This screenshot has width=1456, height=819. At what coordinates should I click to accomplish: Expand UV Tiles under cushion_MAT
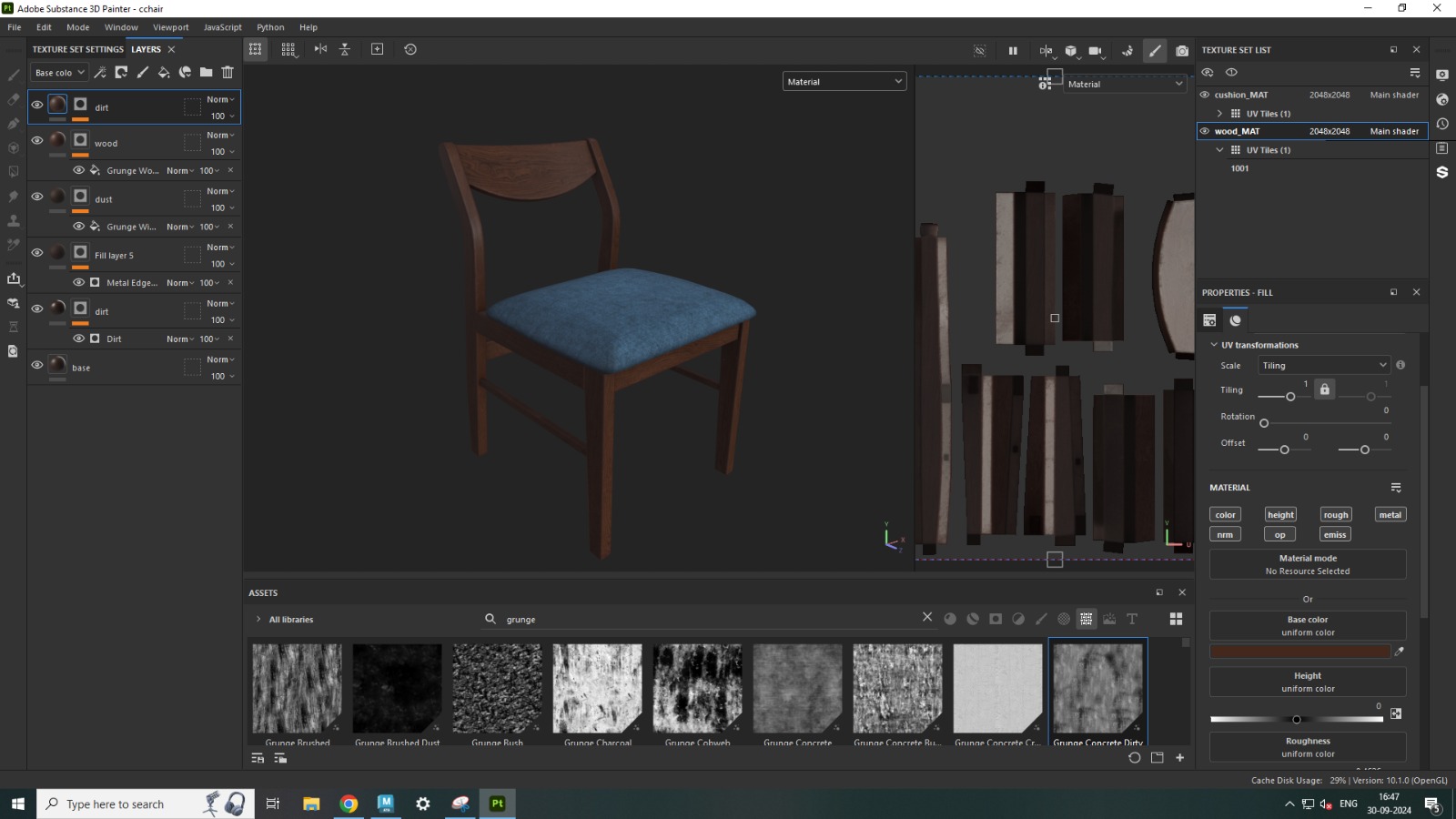click(x=1219, y=114)
